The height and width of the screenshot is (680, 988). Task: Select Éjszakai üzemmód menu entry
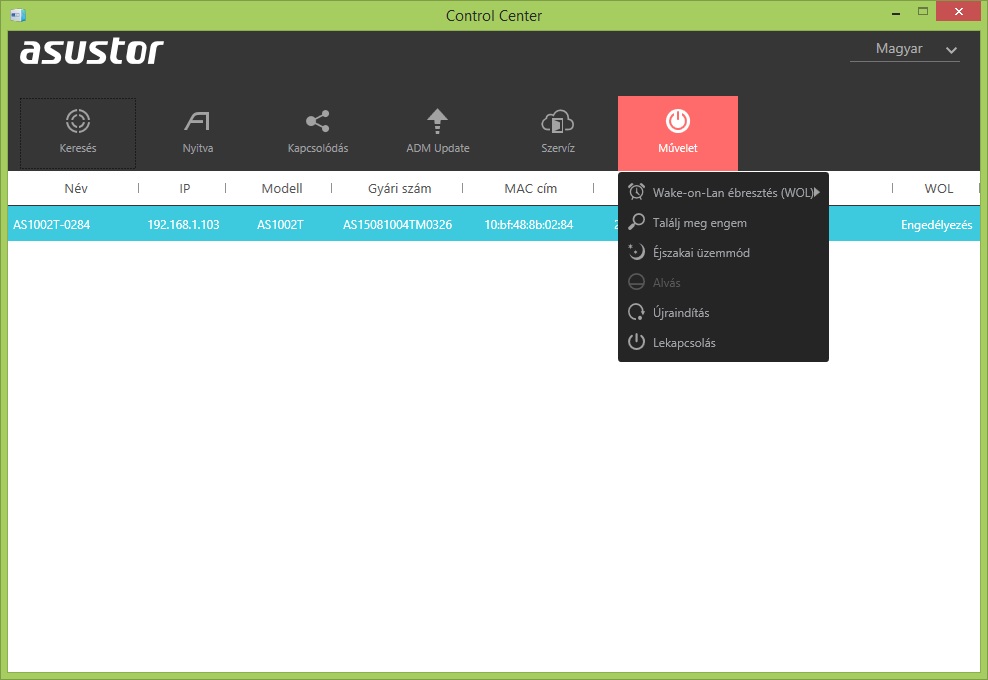point(723,253)
